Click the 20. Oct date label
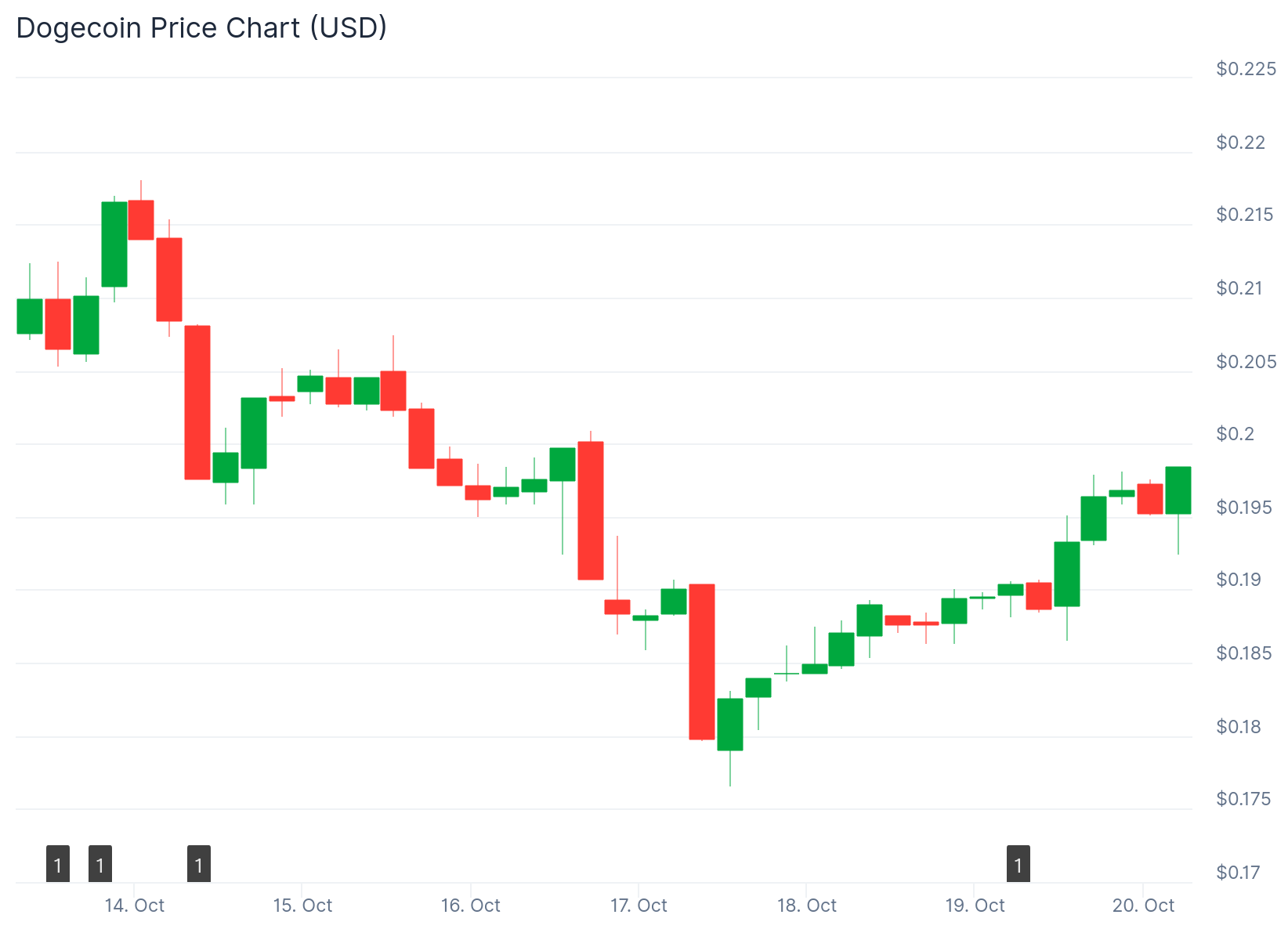 [1143, 906]
